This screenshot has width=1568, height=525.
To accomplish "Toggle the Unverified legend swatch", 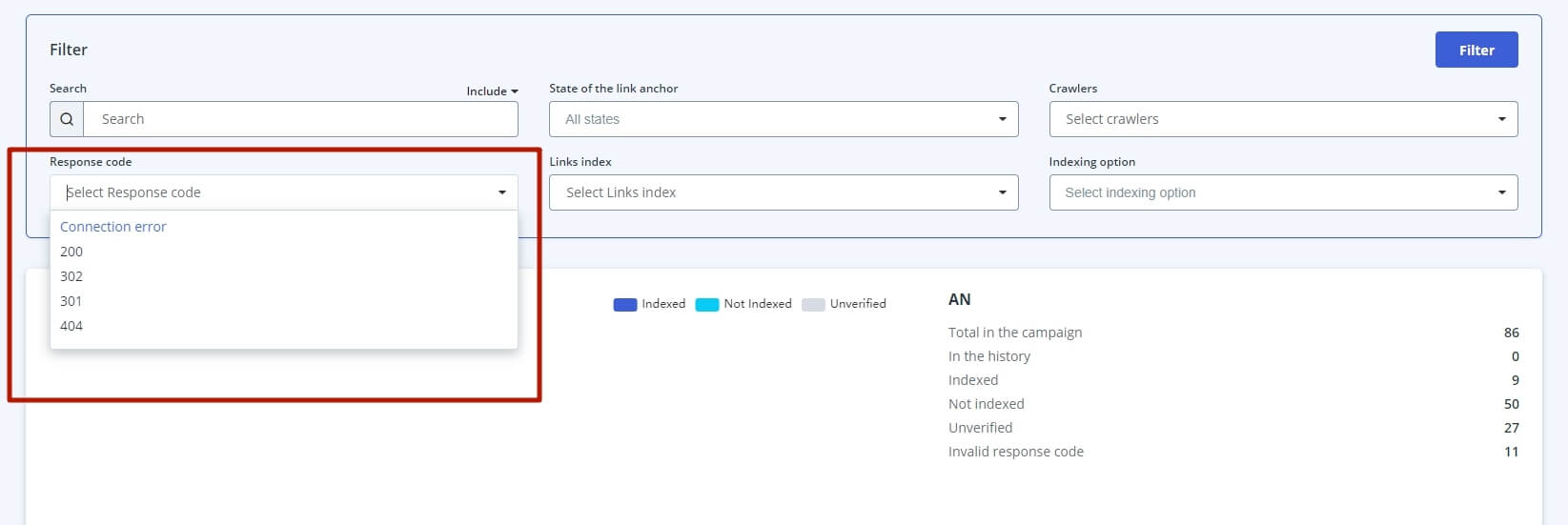I will [813, 305].
